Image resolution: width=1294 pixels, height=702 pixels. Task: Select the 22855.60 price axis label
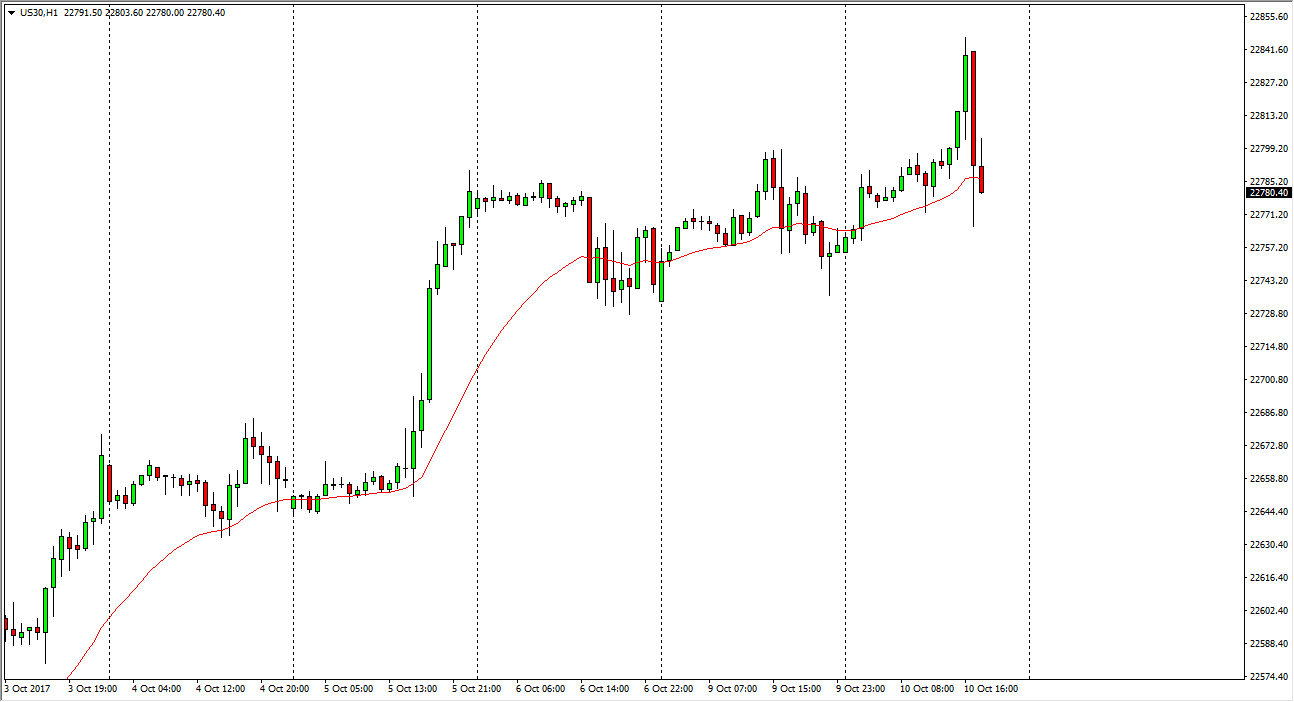(x=1267, y=17)
